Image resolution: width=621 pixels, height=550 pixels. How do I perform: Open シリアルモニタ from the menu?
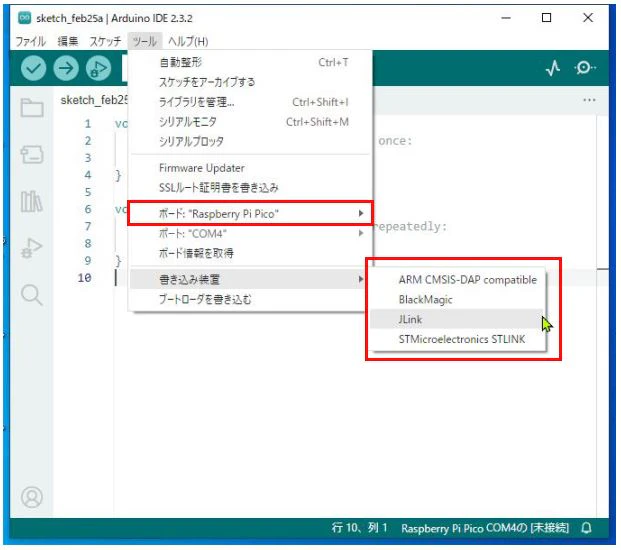pos(251,122)
